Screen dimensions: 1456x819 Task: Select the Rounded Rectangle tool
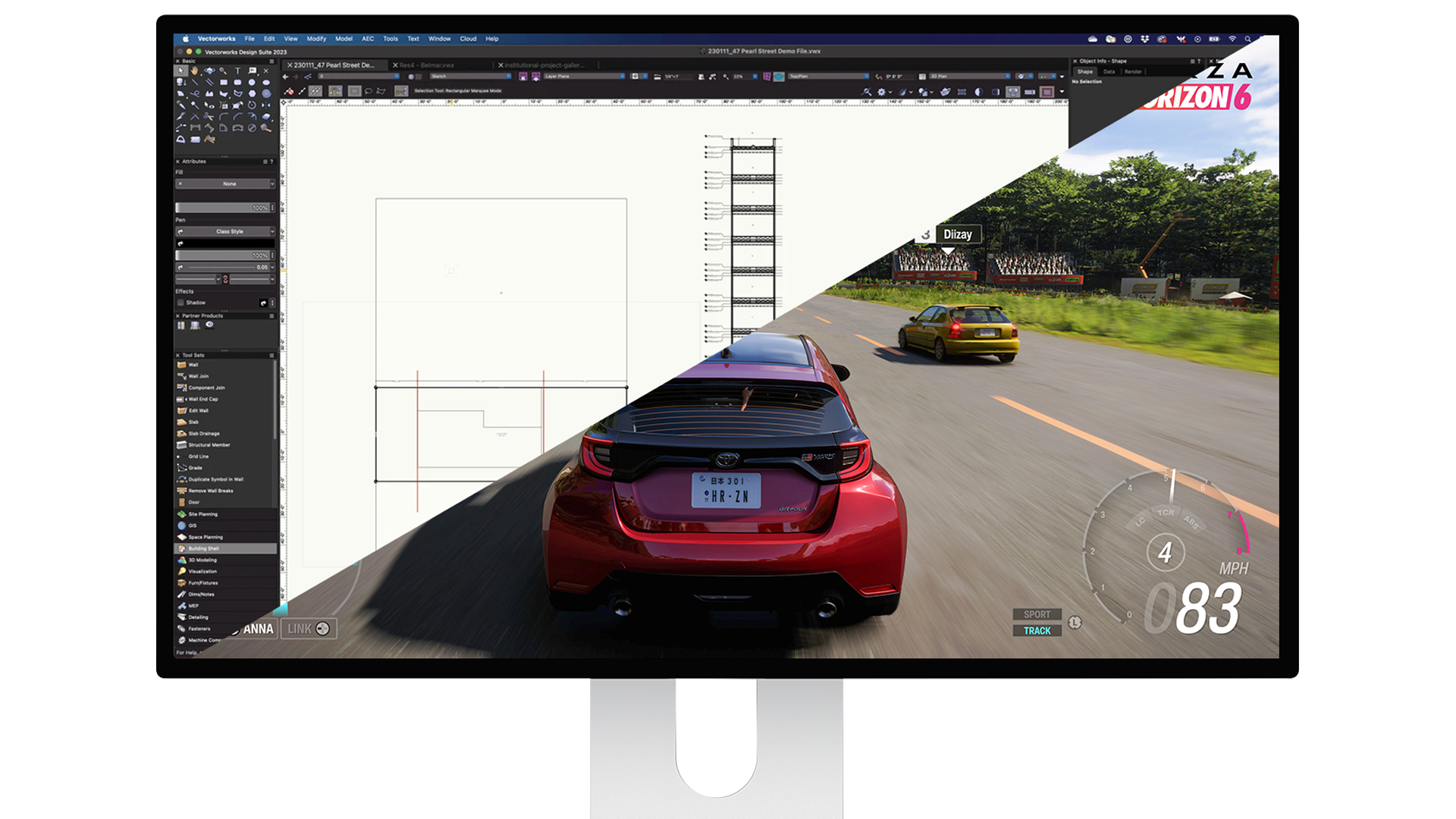pos(237,82)
